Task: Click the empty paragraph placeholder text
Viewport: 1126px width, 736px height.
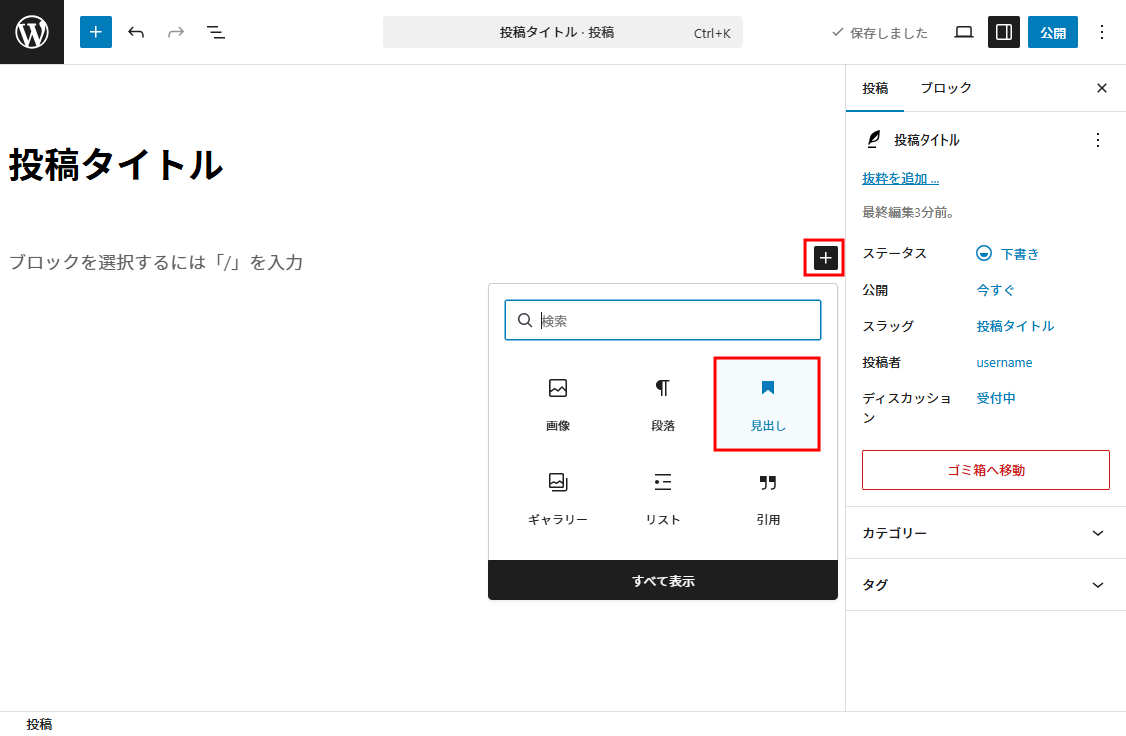Action: click(x=156, y=262)
